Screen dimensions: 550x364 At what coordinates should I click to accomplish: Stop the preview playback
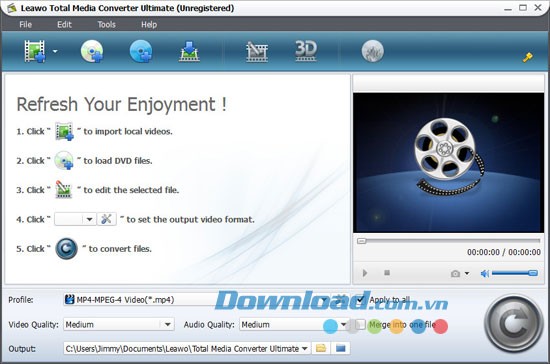click(x=387, y=272)
